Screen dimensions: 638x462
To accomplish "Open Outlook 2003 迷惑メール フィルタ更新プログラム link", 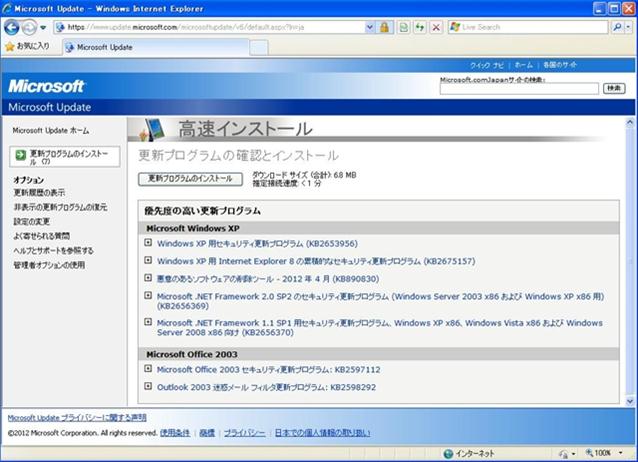I will click(267, 388).
